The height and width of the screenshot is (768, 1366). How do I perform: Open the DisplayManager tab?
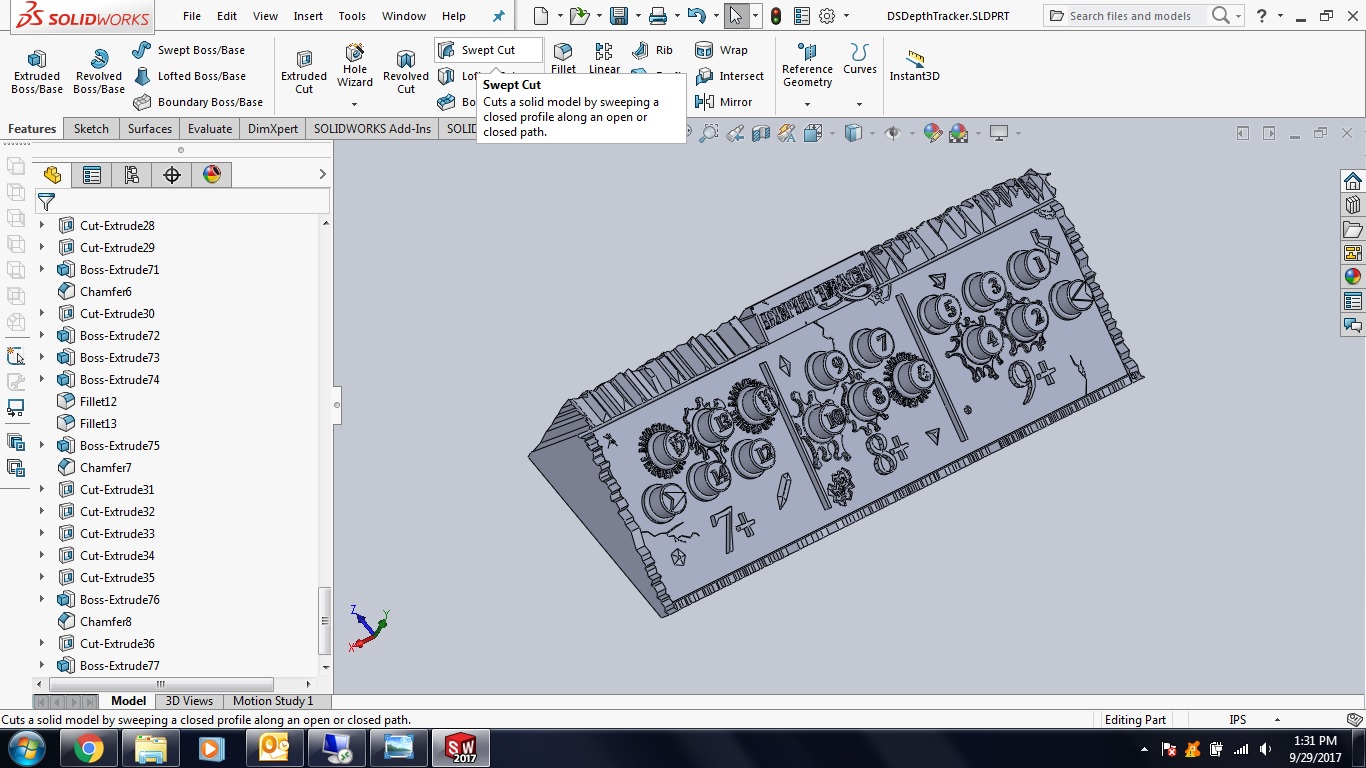click(x=212, y=175)
